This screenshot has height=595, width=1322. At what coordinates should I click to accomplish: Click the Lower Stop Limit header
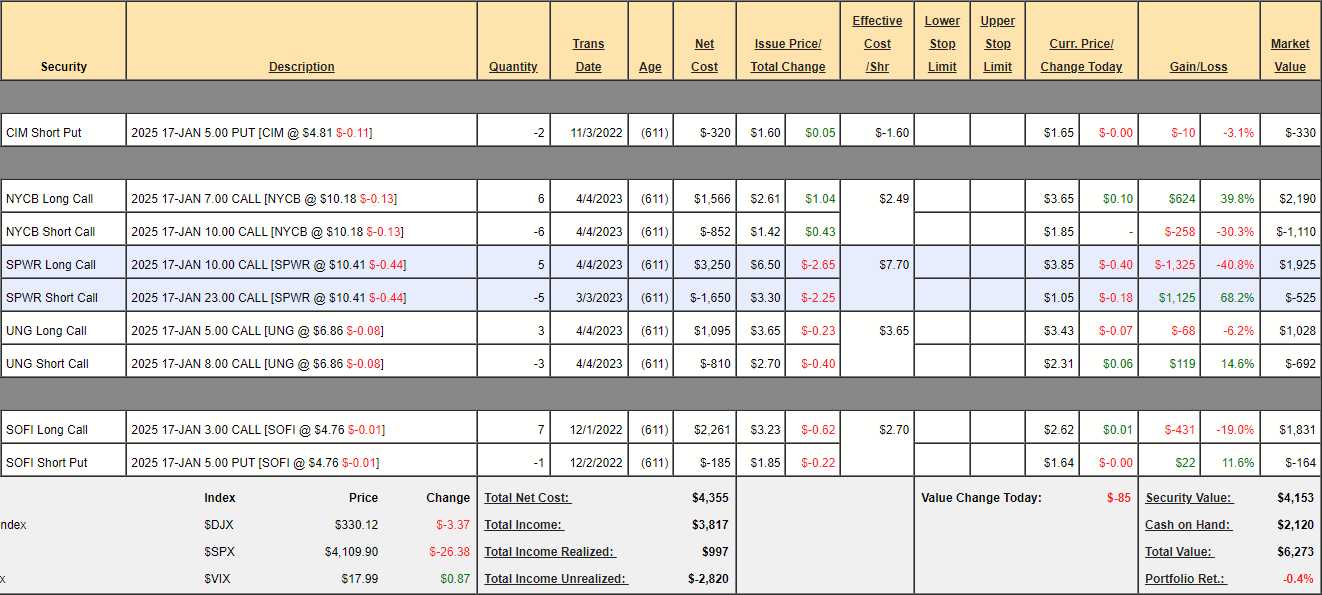tap(942, 44)
